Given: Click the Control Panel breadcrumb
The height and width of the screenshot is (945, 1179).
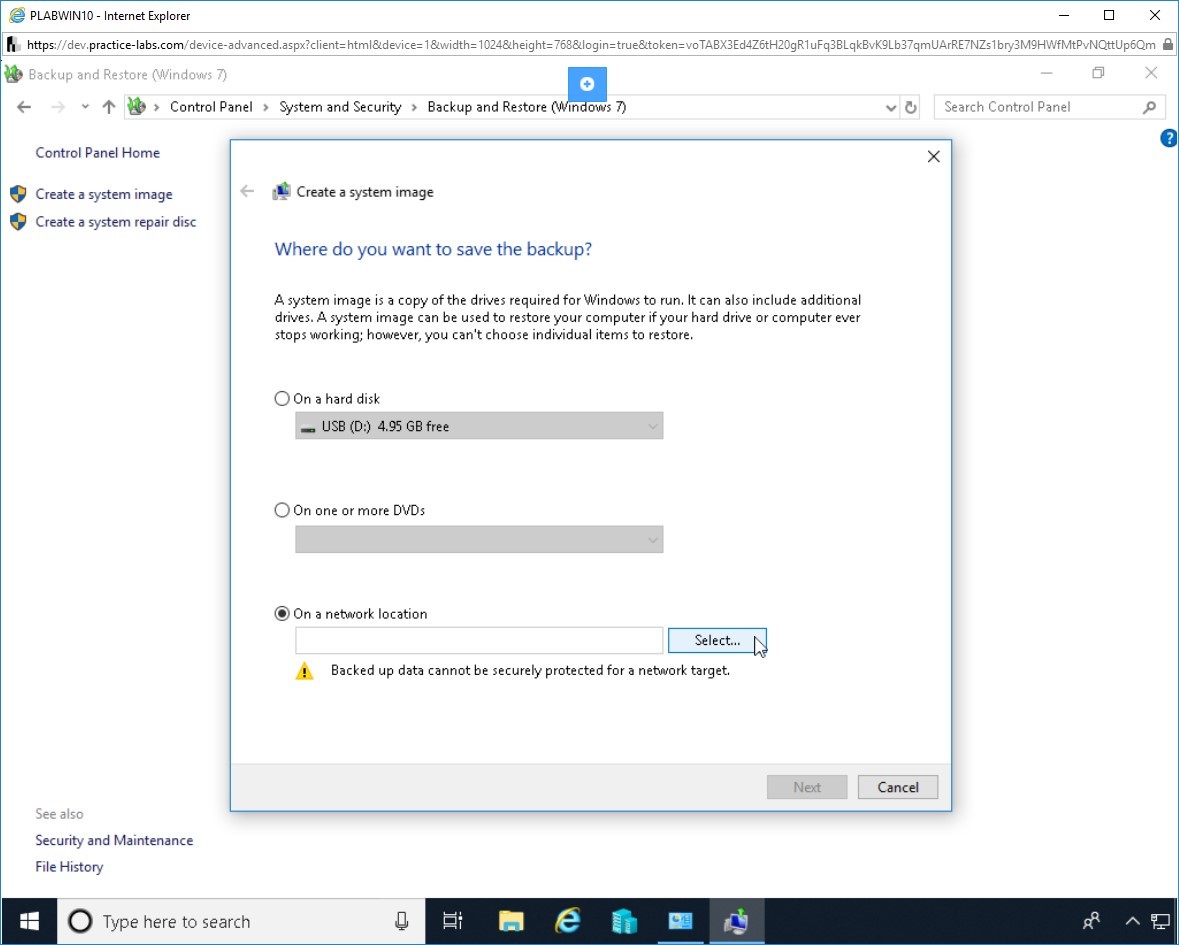Looking at the screenshot, I should [x=211, y=107].
